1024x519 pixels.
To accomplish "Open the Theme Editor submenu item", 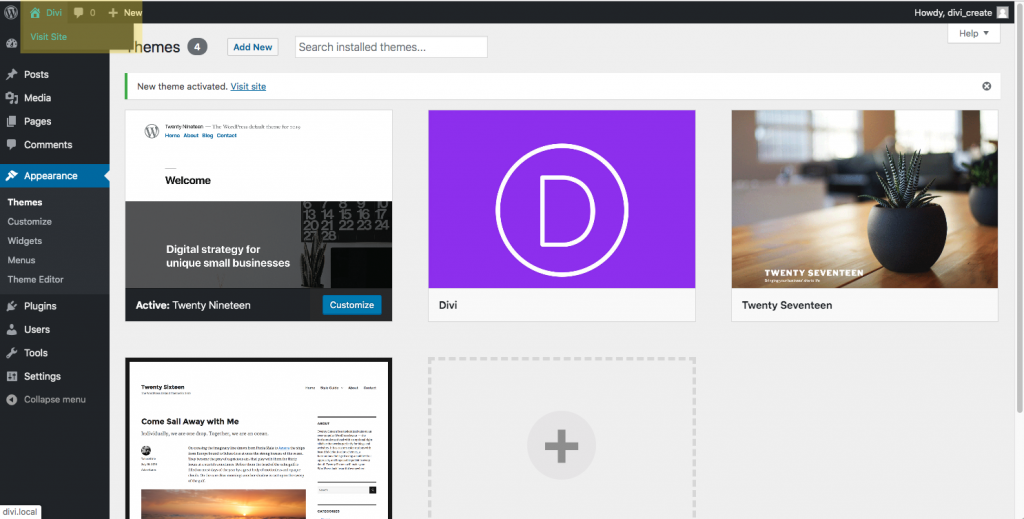I will click(x=35, y=279).
